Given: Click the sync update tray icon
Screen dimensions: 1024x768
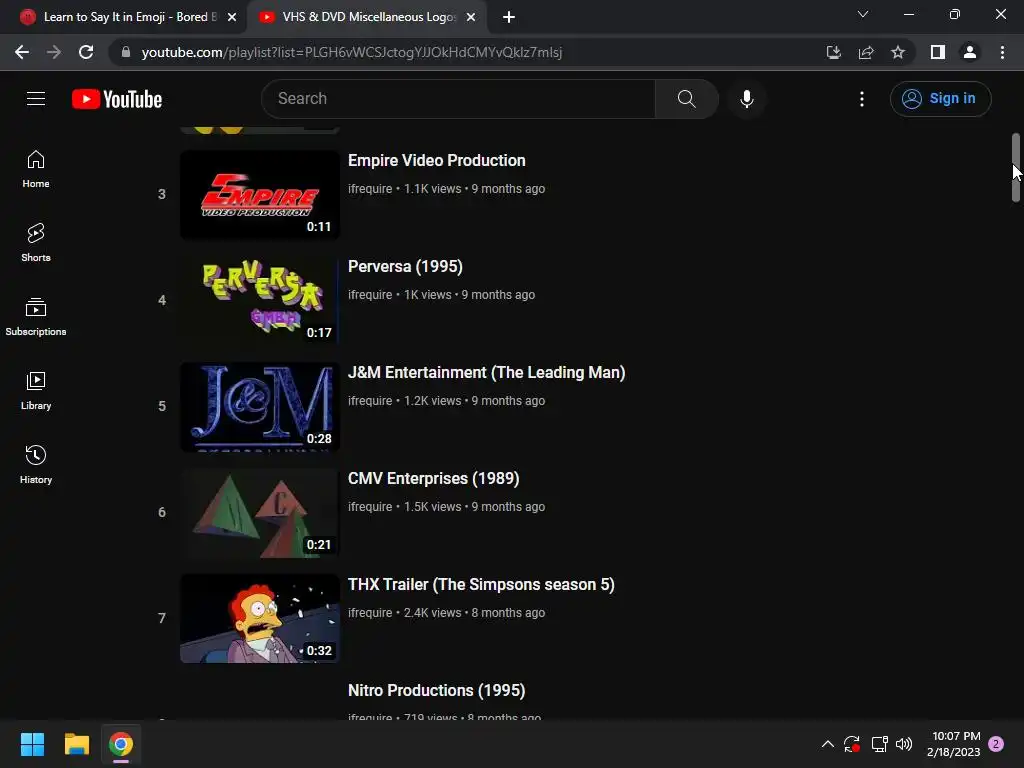Looking at the screenshot, I should [852, 744].
